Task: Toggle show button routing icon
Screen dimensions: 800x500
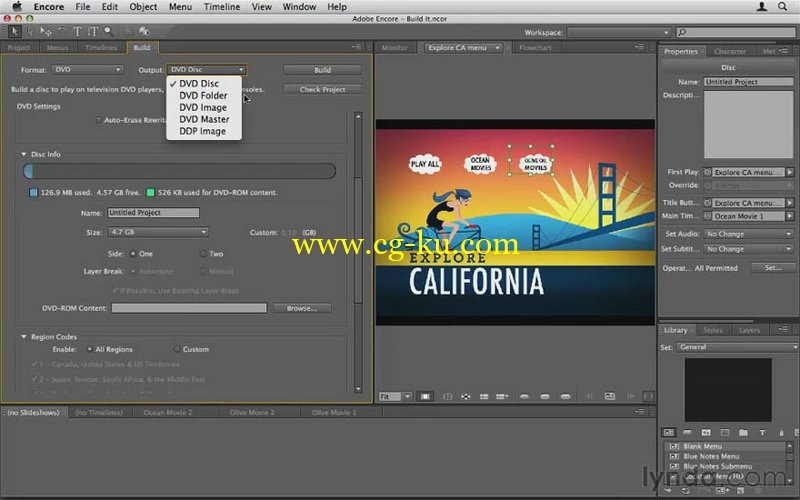Action: [x=465, y=396]
